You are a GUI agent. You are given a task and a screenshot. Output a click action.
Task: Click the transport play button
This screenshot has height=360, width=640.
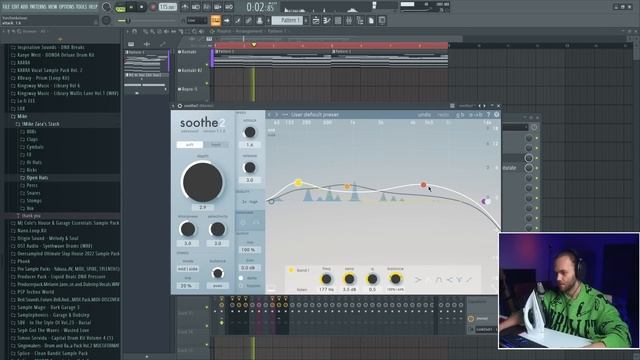pos(131,7)
